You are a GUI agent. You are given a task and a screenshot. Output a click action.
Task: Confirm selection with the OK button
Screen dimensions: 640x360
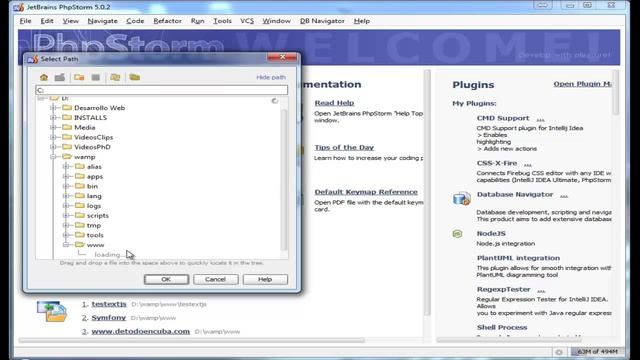point(166,280)
